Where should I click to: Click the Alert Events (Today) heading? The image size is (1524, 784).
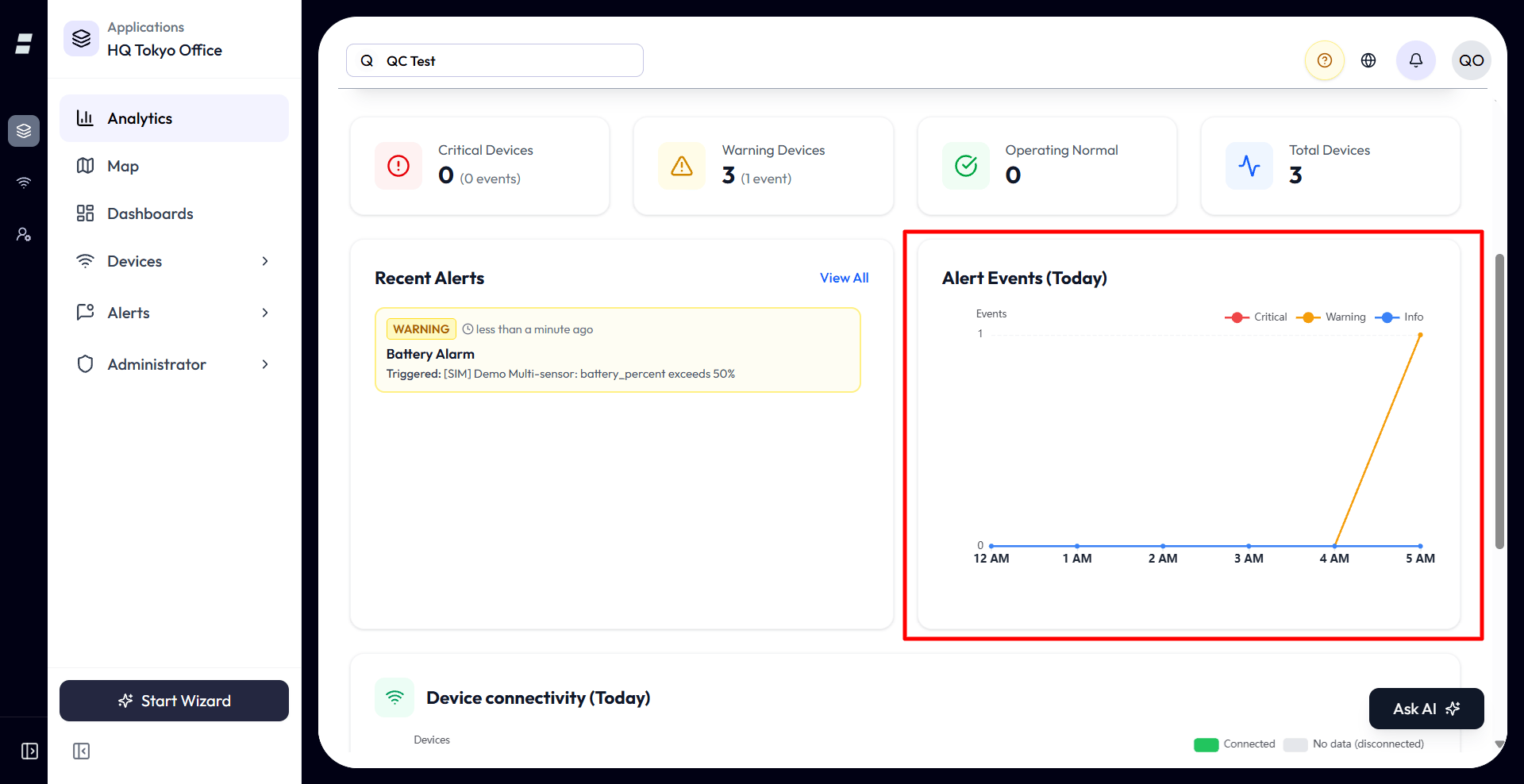(x=1024, y=278)
